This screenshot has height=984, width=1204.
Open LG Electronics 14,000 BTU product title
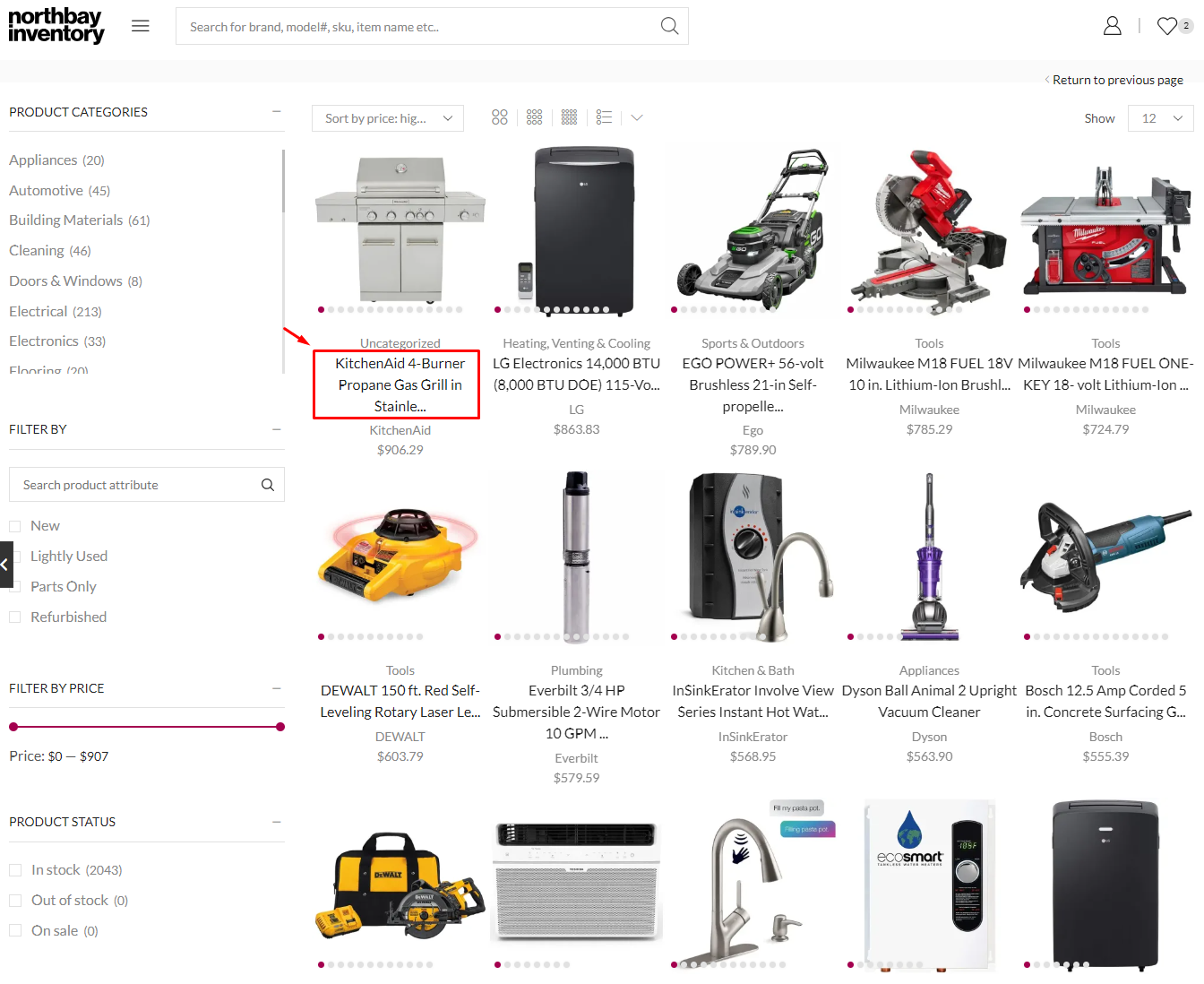[576, 374]
